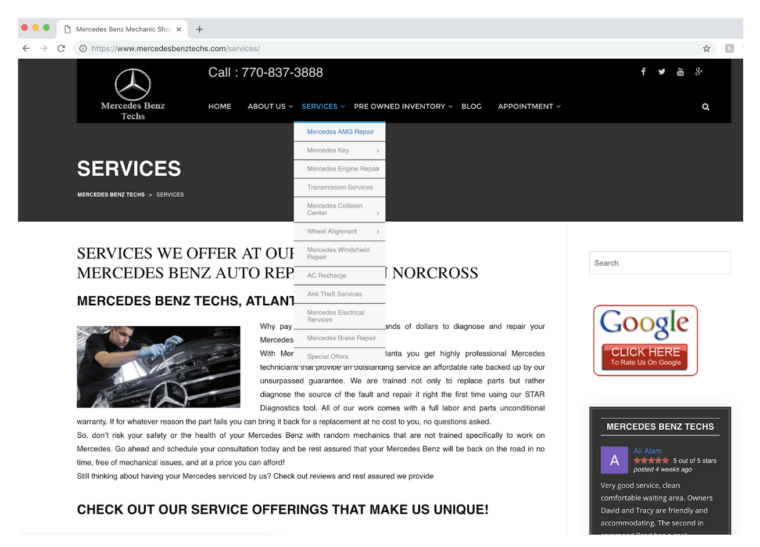Close the Mercedes Benz Mechanic Shop tab
The height and width of the screenshot is (547, 760).
click(x=179, y=29)
